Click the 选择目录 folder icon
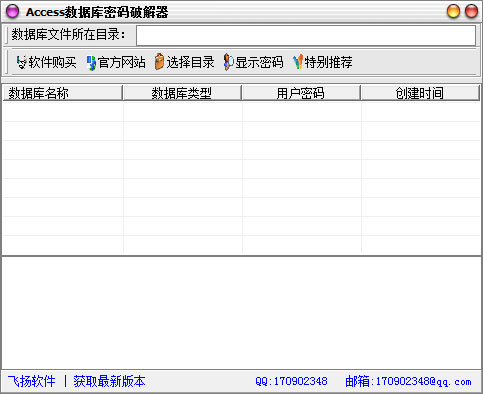 click(x=160, y=62)
